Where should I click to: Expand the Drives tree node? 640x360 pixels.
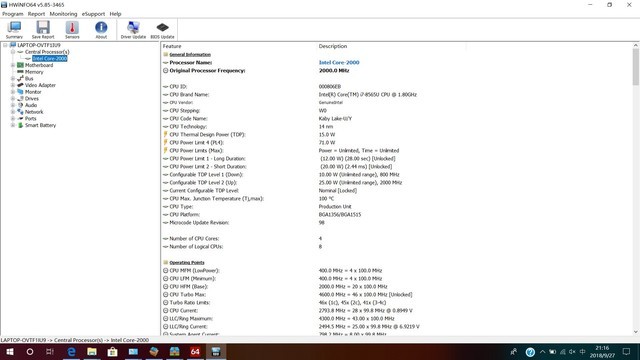[13, 98]
